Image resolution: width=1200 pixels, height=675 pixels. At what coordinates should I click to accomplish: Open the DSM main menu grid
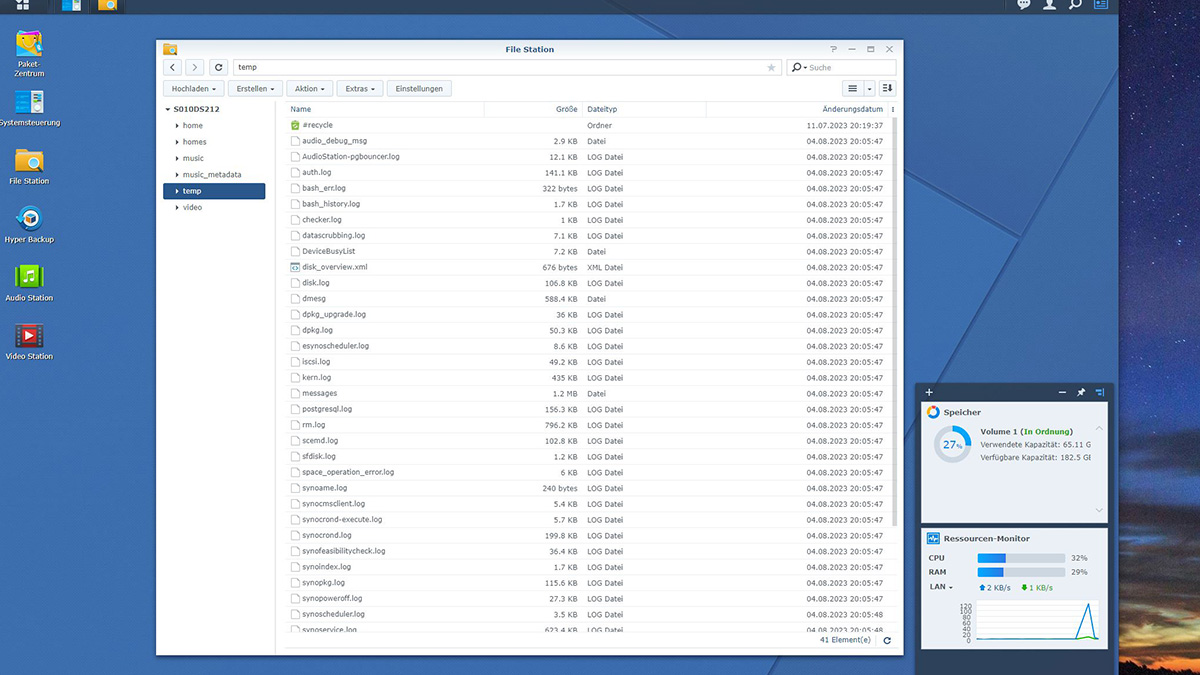point(22,5)
